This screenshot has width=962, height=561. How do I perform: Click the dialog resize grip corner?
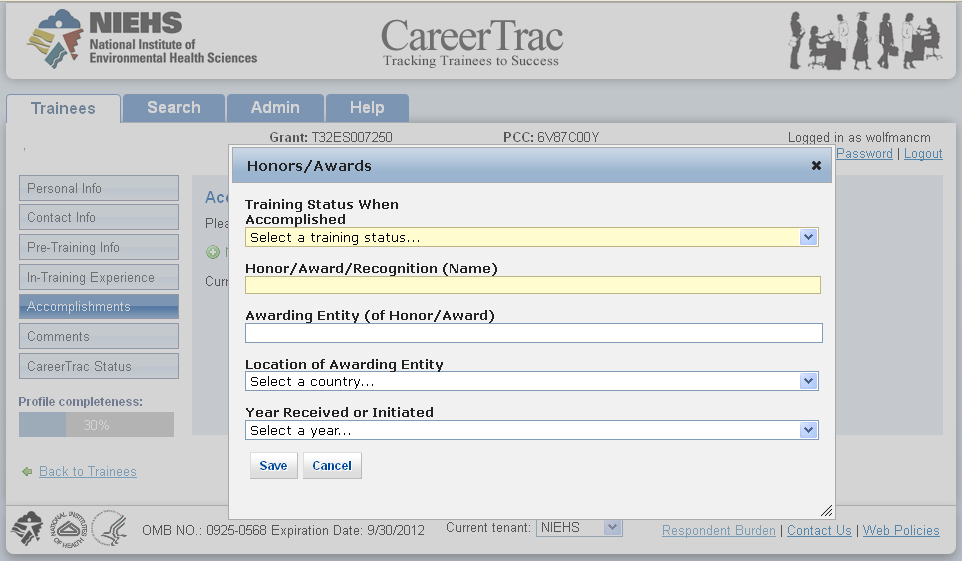(826, 510)
